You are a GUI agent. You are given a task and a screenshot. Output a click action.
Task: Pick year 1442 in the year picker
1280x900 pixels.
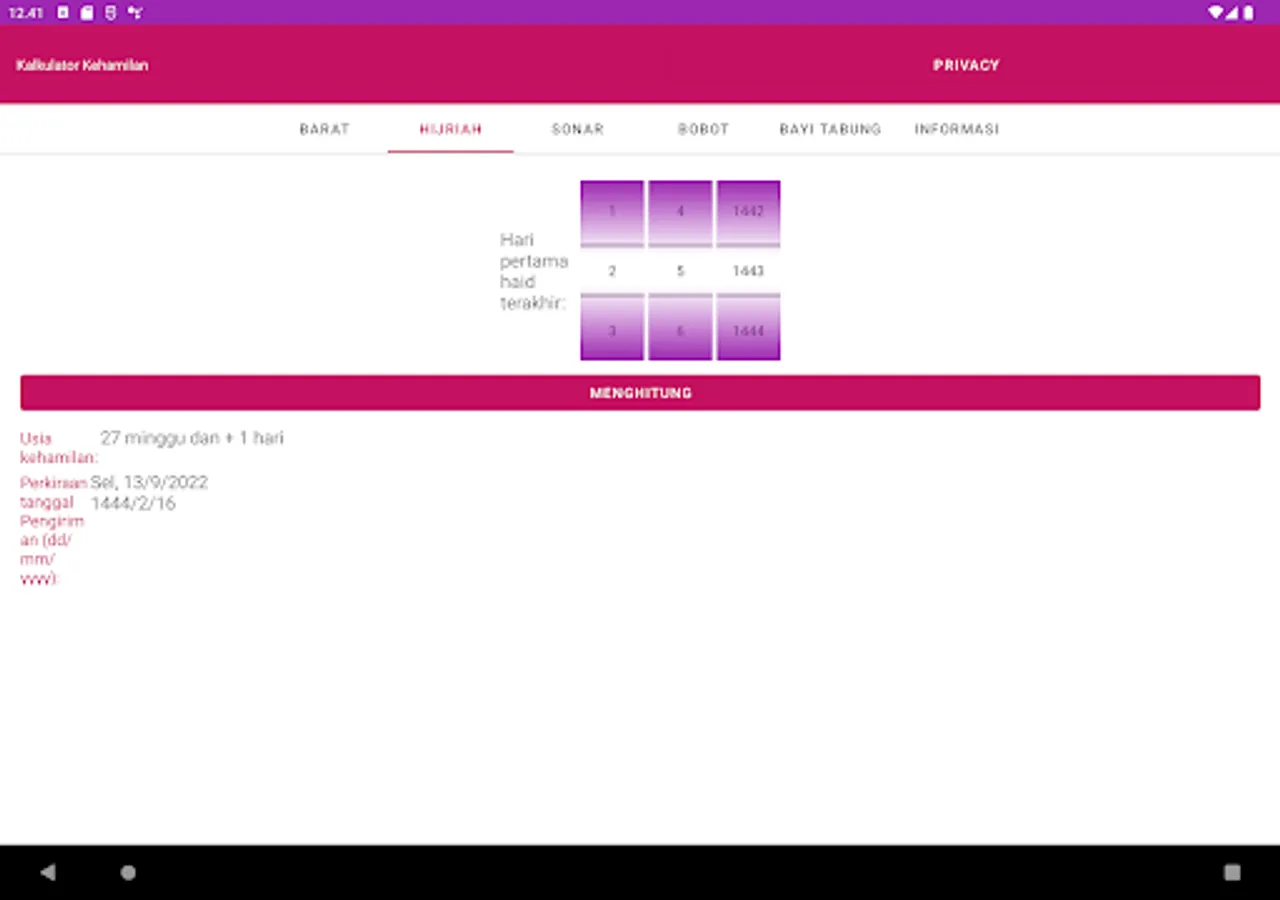pyautogui.click(x=748, y=212)
